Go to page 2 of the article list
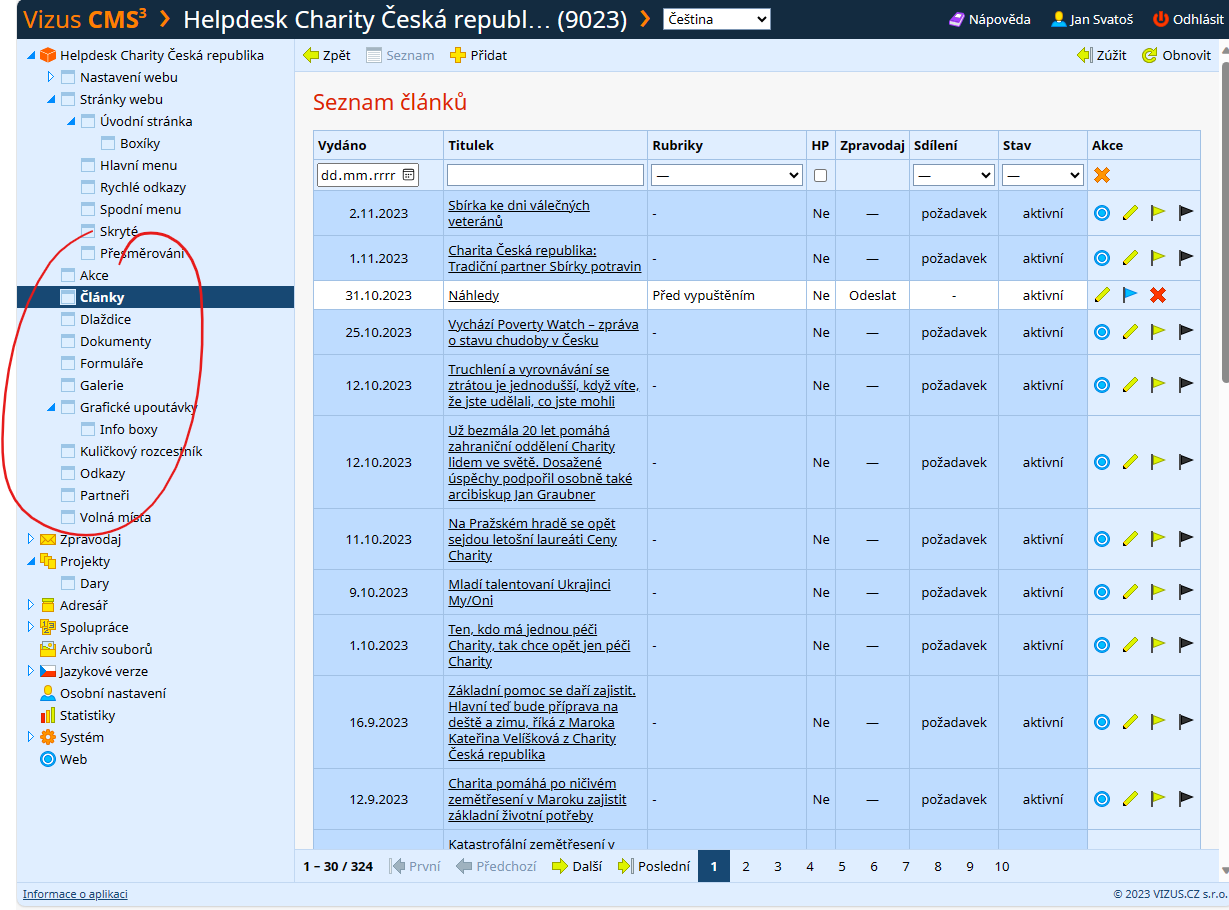Viewport: 1229px width, 910px height. point(745,866)
